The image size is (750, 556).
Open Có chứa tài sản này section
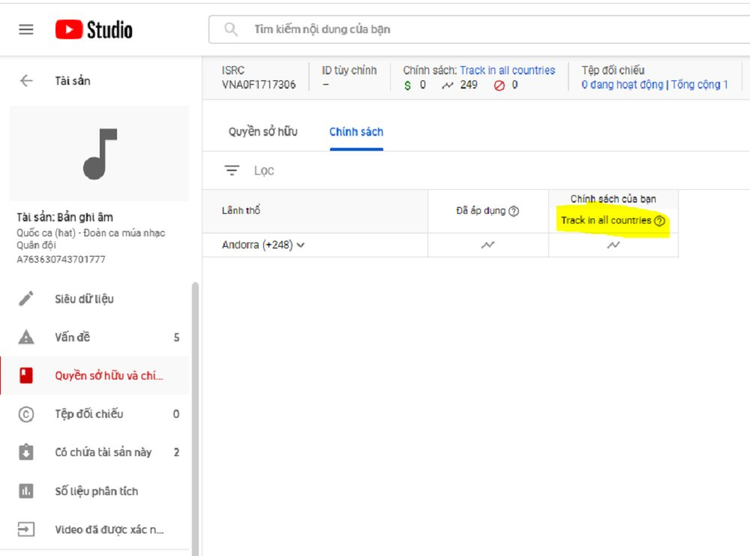point(103,452)
